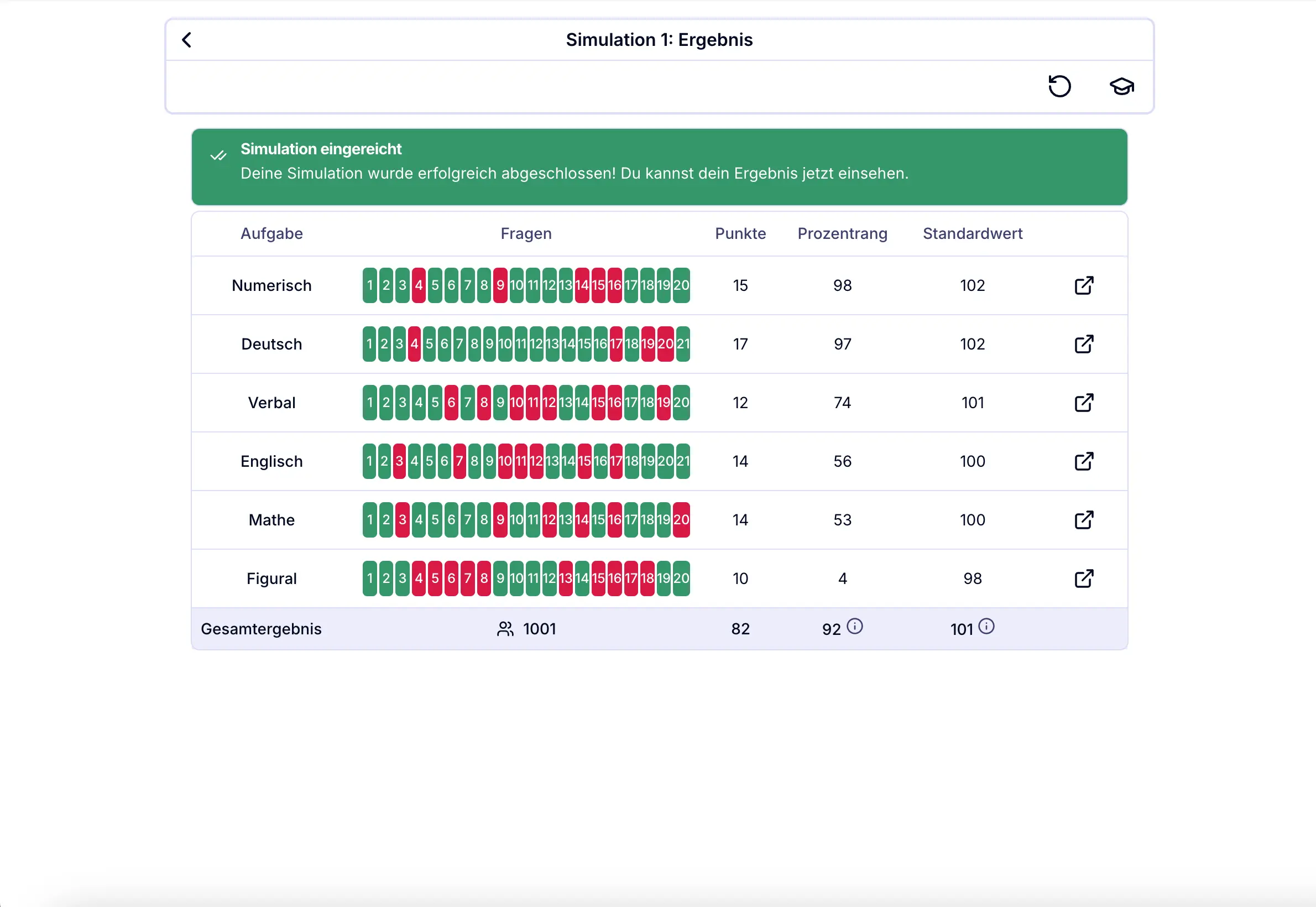Select green question 1 in Figural row
The image size is (1316, 907).
[370, 578]
